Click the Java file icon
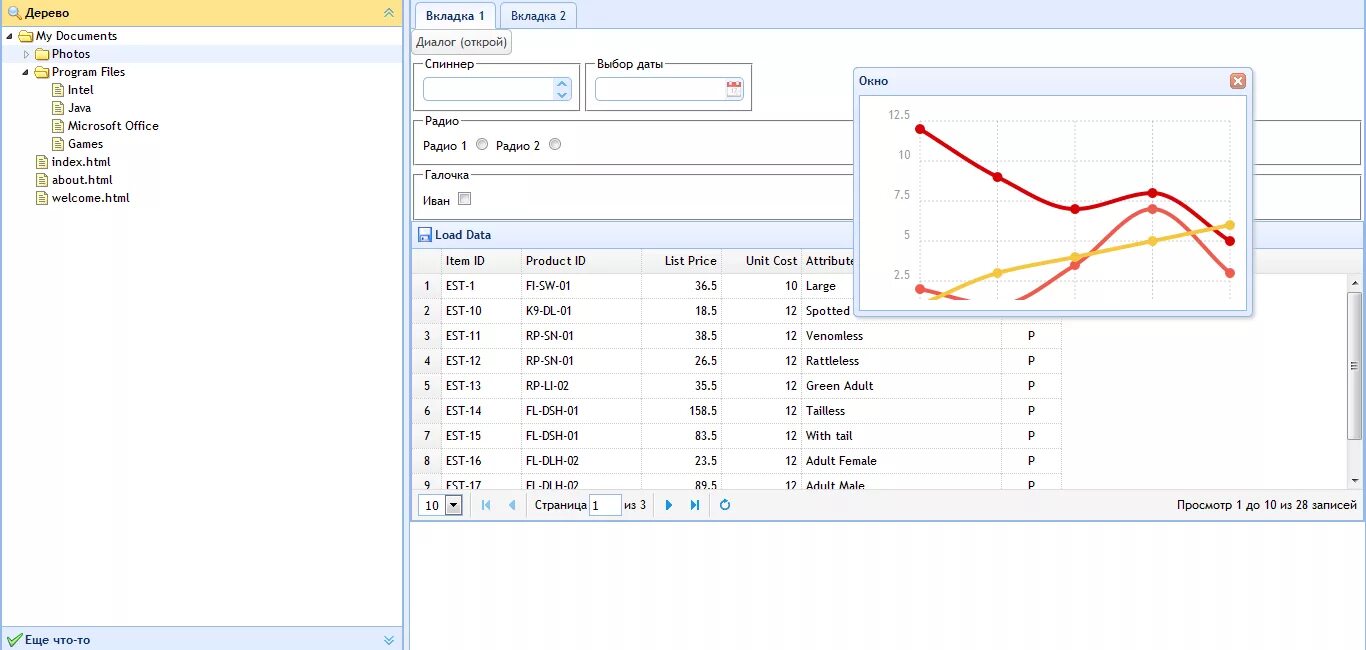Image resolution: width=1366 pixels, height=650 pixels. [58, 108]
